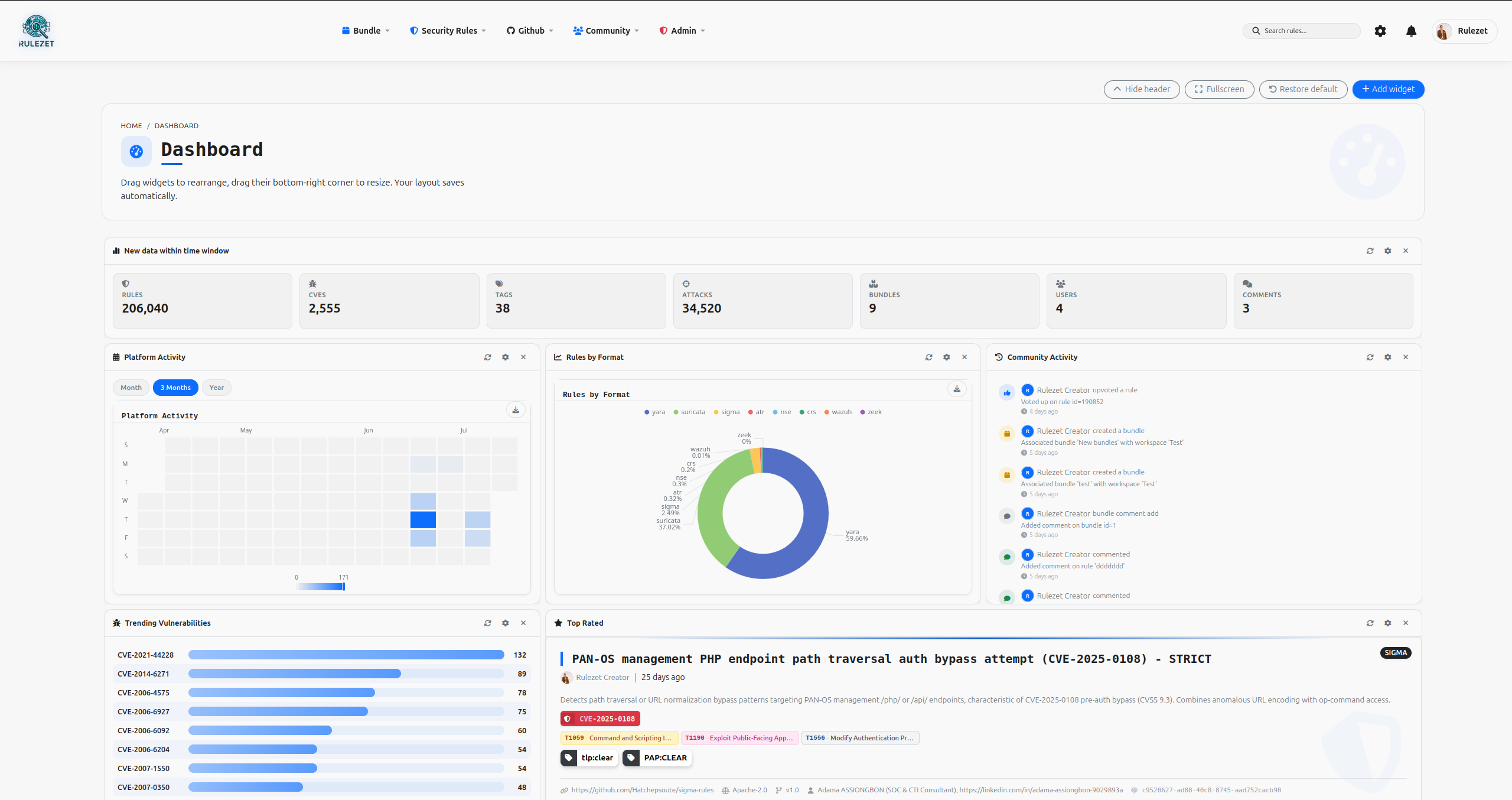
Task: Go to HOME breadcrumb
Action: (x=131, y=126)
